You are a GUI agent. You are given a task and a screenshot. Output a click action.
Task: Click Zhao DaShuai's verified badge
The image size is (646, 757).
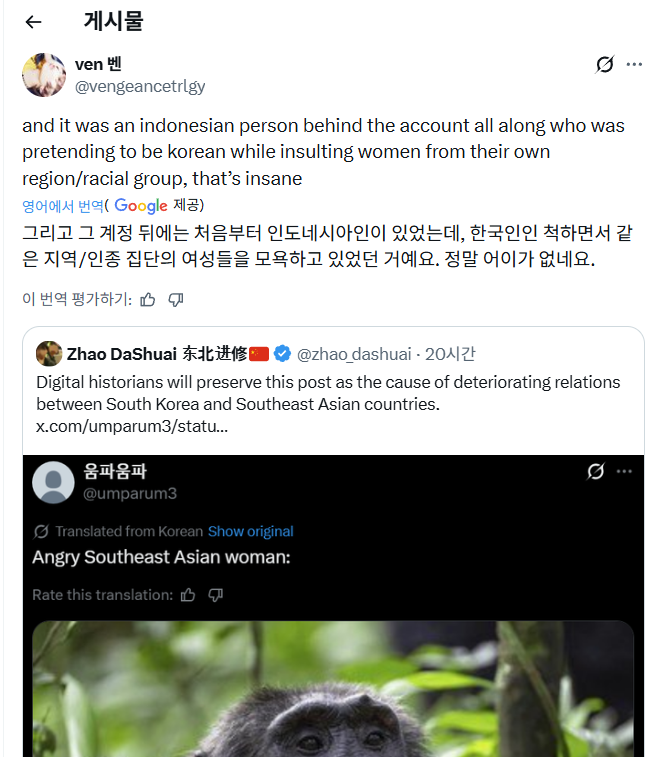pos(283,353)
